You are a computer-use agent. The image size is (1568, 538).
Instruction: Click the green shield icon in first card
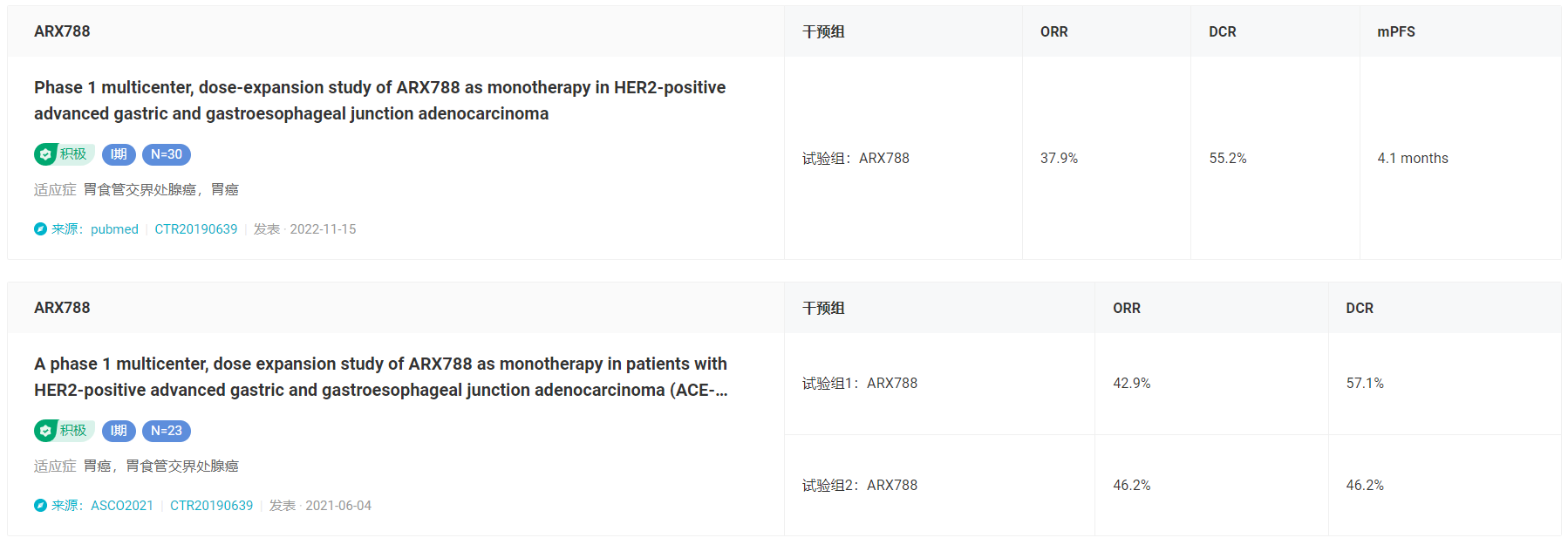45,154
